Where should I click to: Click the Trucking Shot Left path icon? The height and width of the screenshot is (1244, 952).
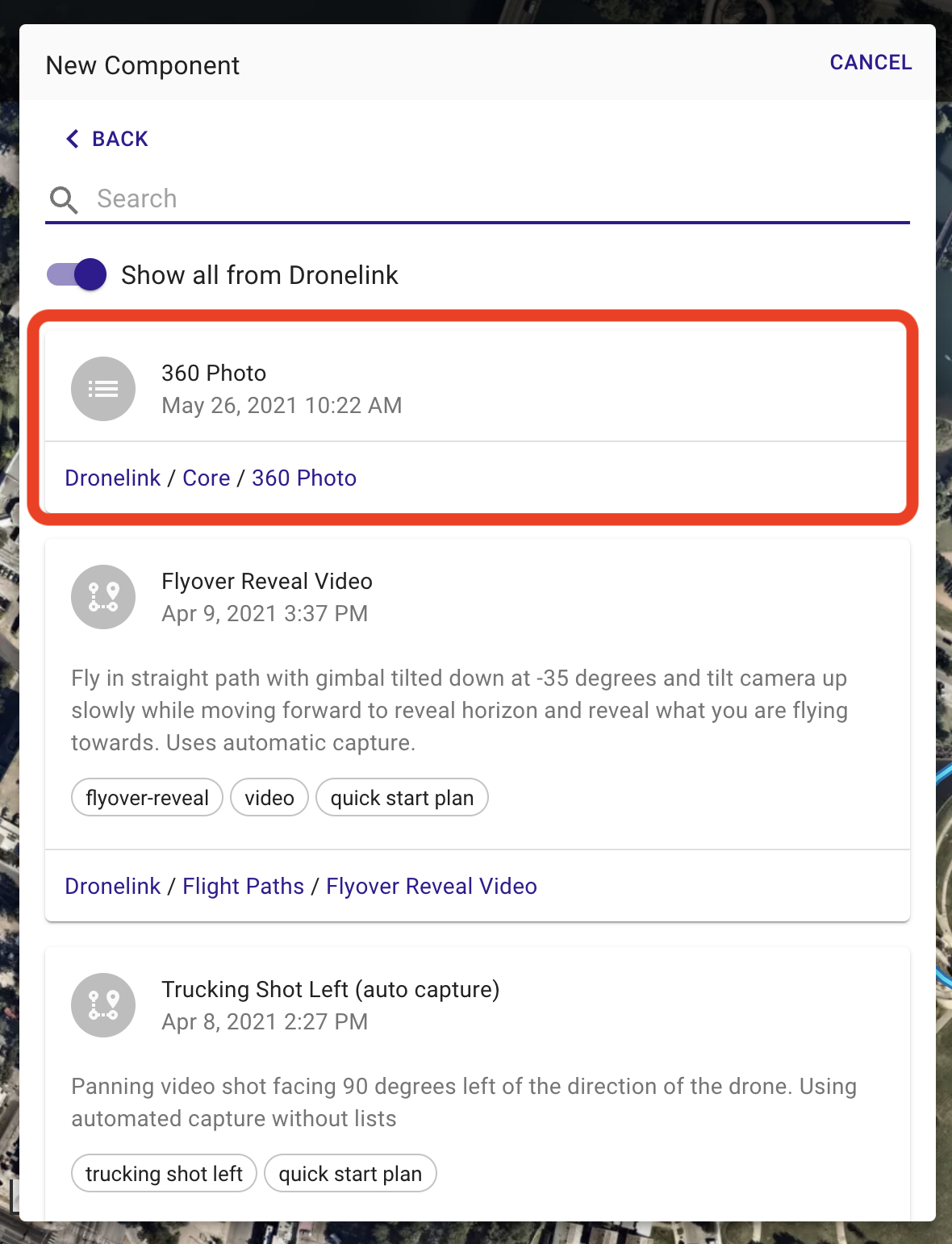click(x=103, y=1005)
